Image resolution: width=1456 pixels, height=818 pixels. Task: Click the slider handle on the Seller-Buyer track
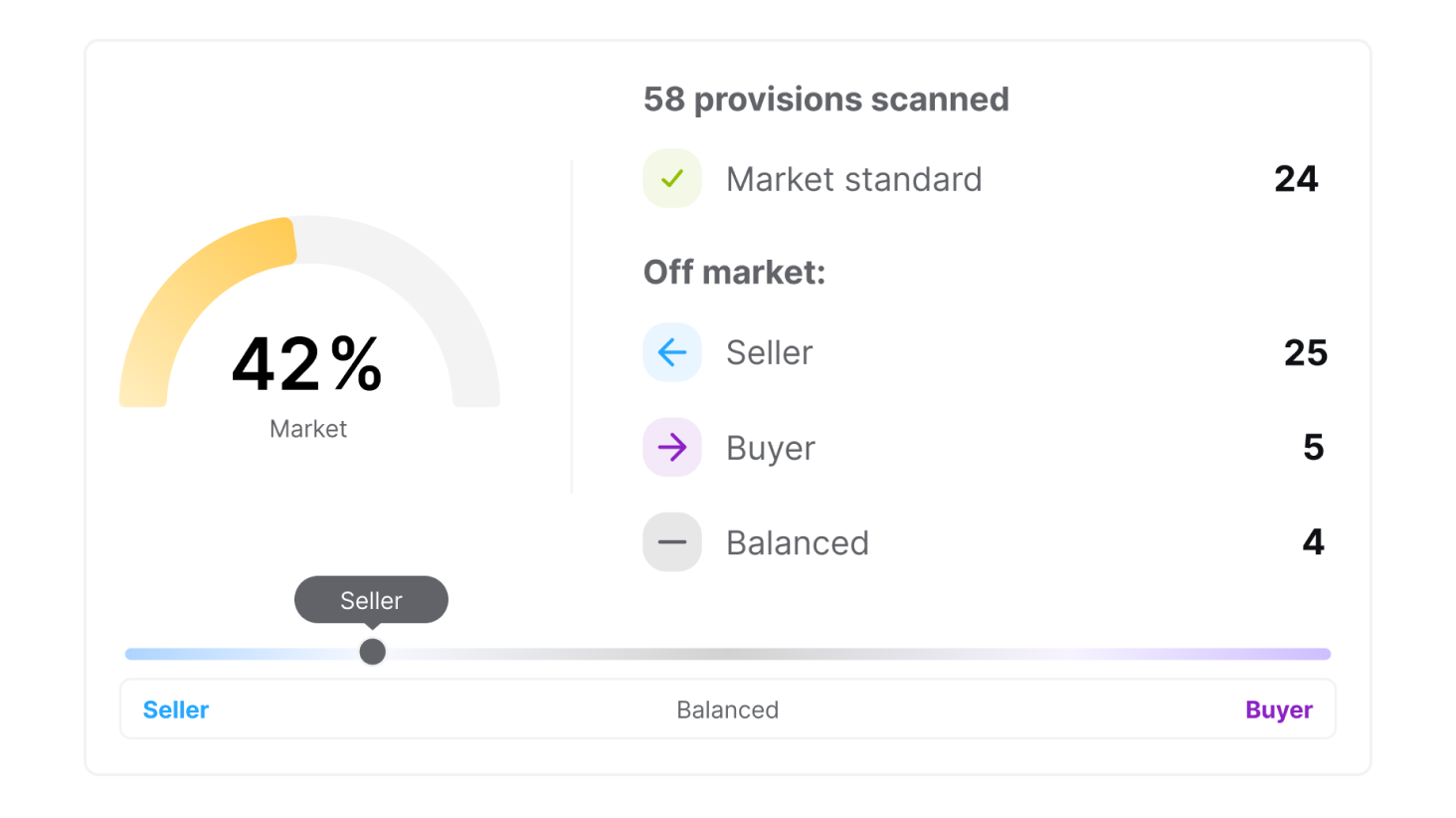372,652
